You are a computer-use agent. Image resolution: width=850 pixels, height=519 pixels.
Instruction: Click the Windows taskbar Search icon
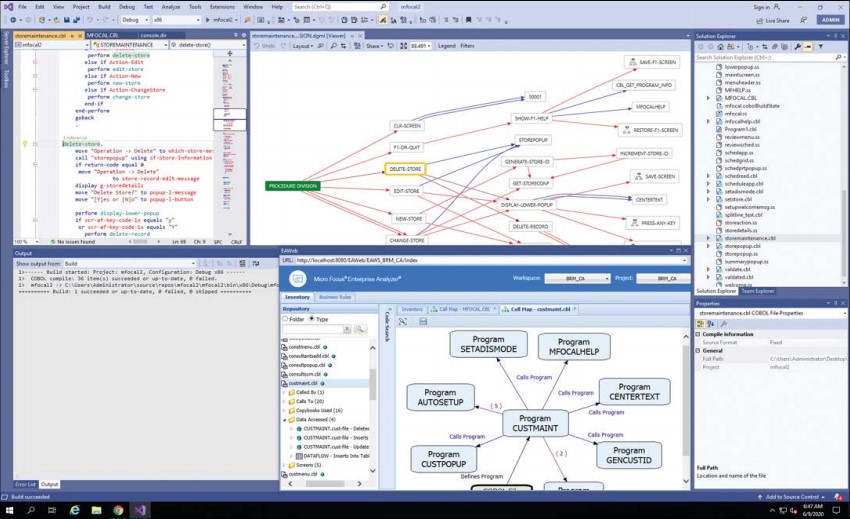(x=31, y=510)
